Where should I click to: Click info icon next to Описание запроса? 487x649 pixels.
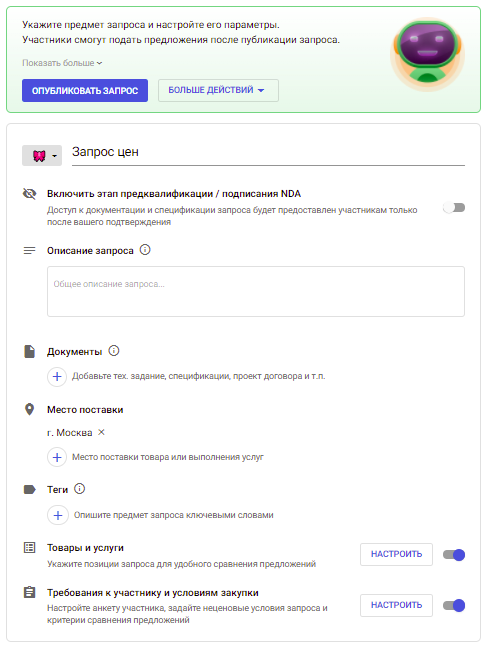click(145, 250)
